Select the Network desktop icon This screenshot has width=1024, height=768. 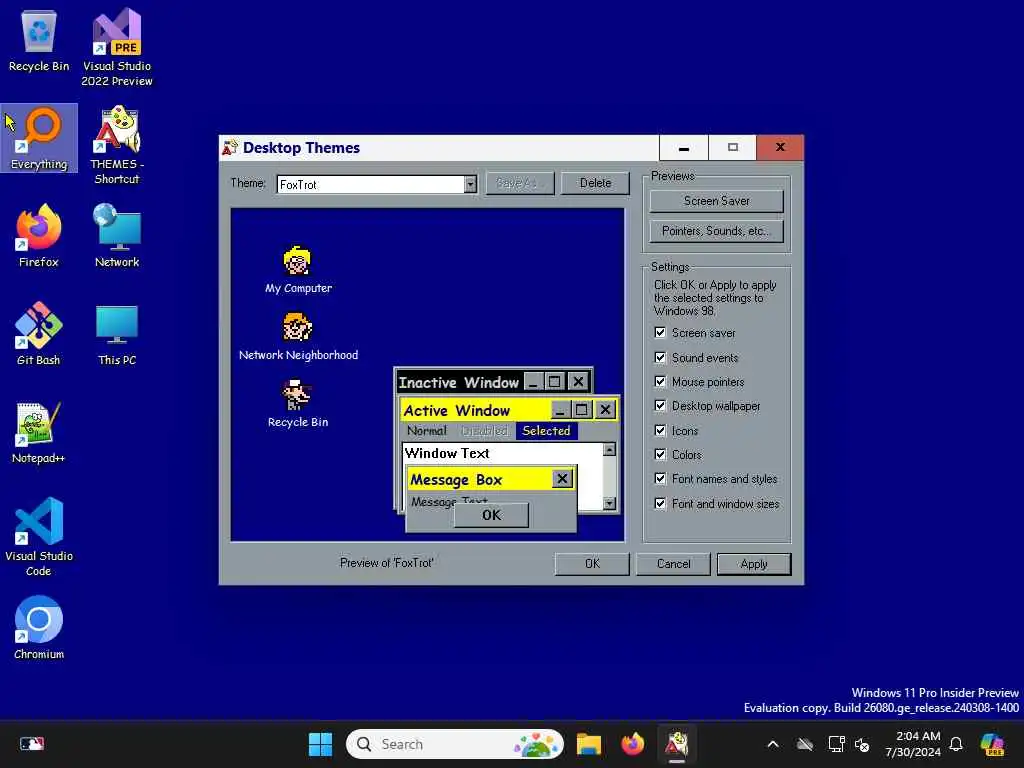tap(117, 236)
